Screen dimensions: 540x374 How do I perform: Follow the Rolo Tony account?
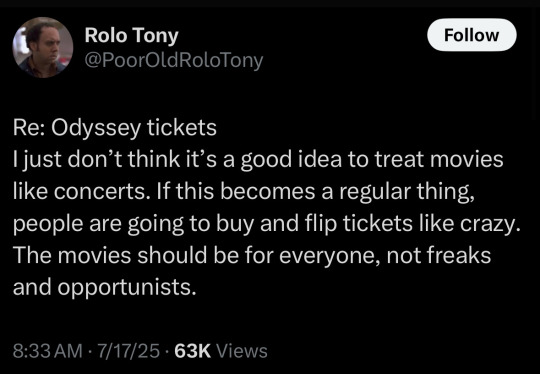471,35
